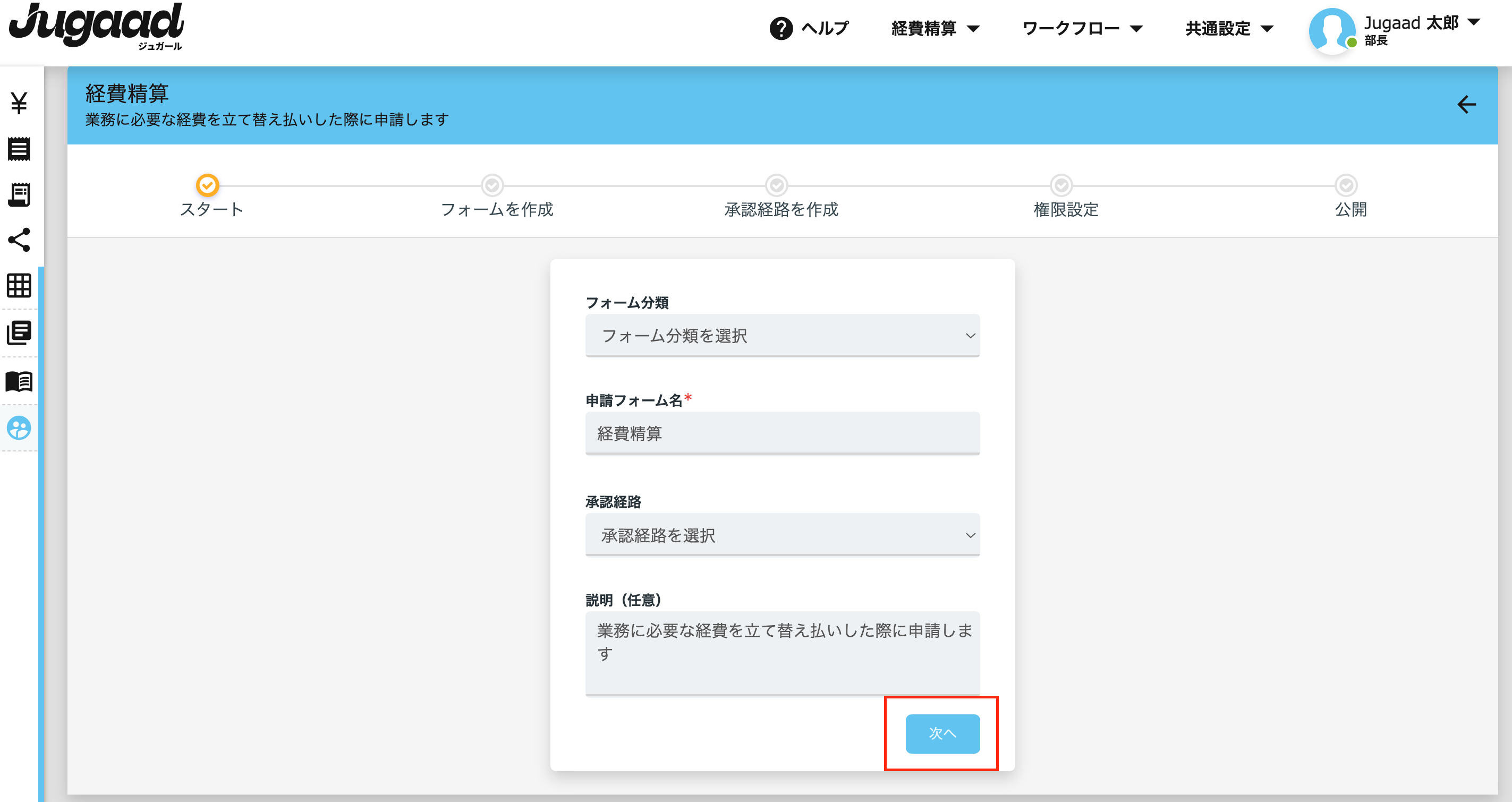Focus the 説明（任意） text area
Screen dimensions: 1512x802
point(783,654)
